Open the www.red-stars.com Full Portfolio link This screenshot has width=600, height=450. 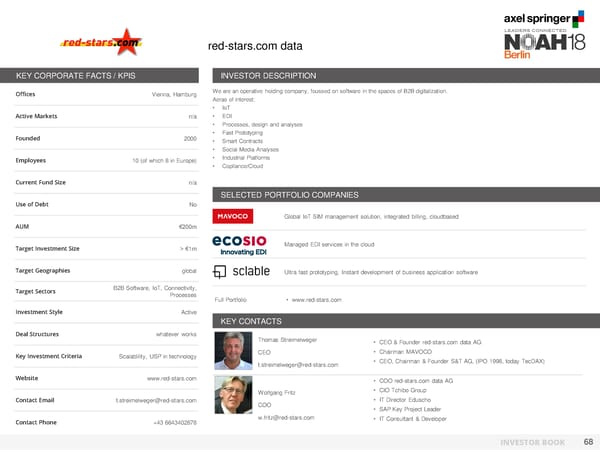[317, 300]
